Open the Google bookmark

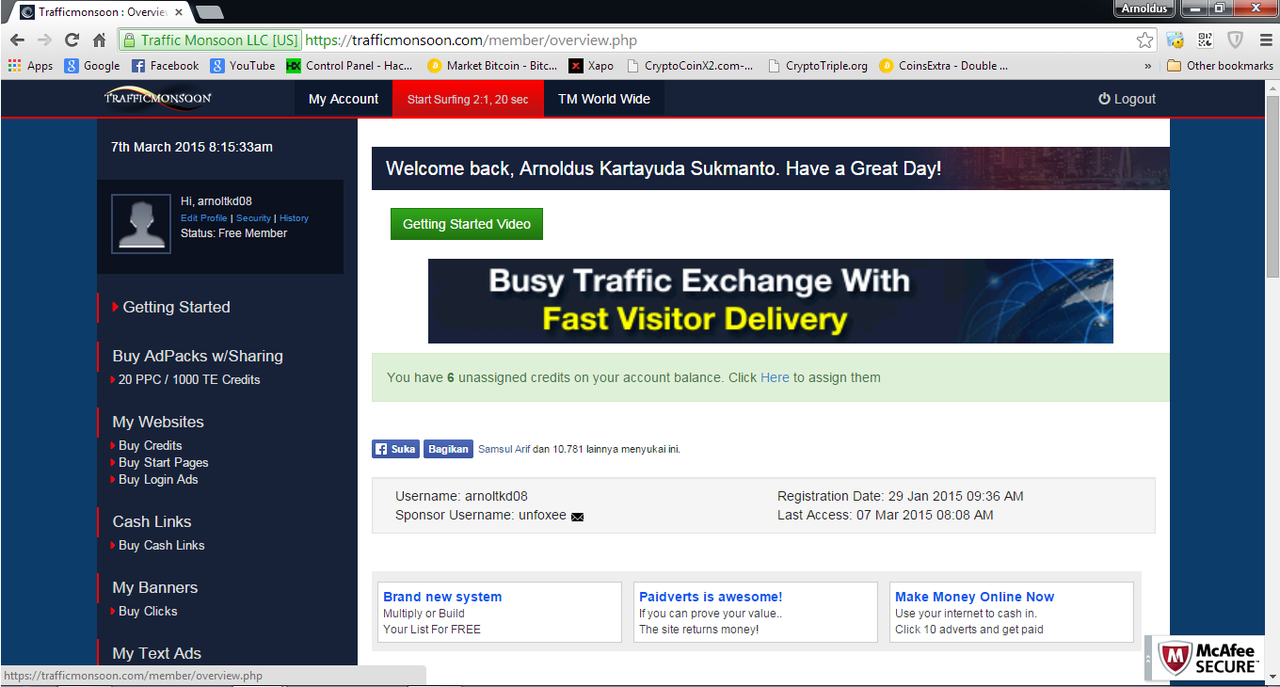(x=92, y=66)
